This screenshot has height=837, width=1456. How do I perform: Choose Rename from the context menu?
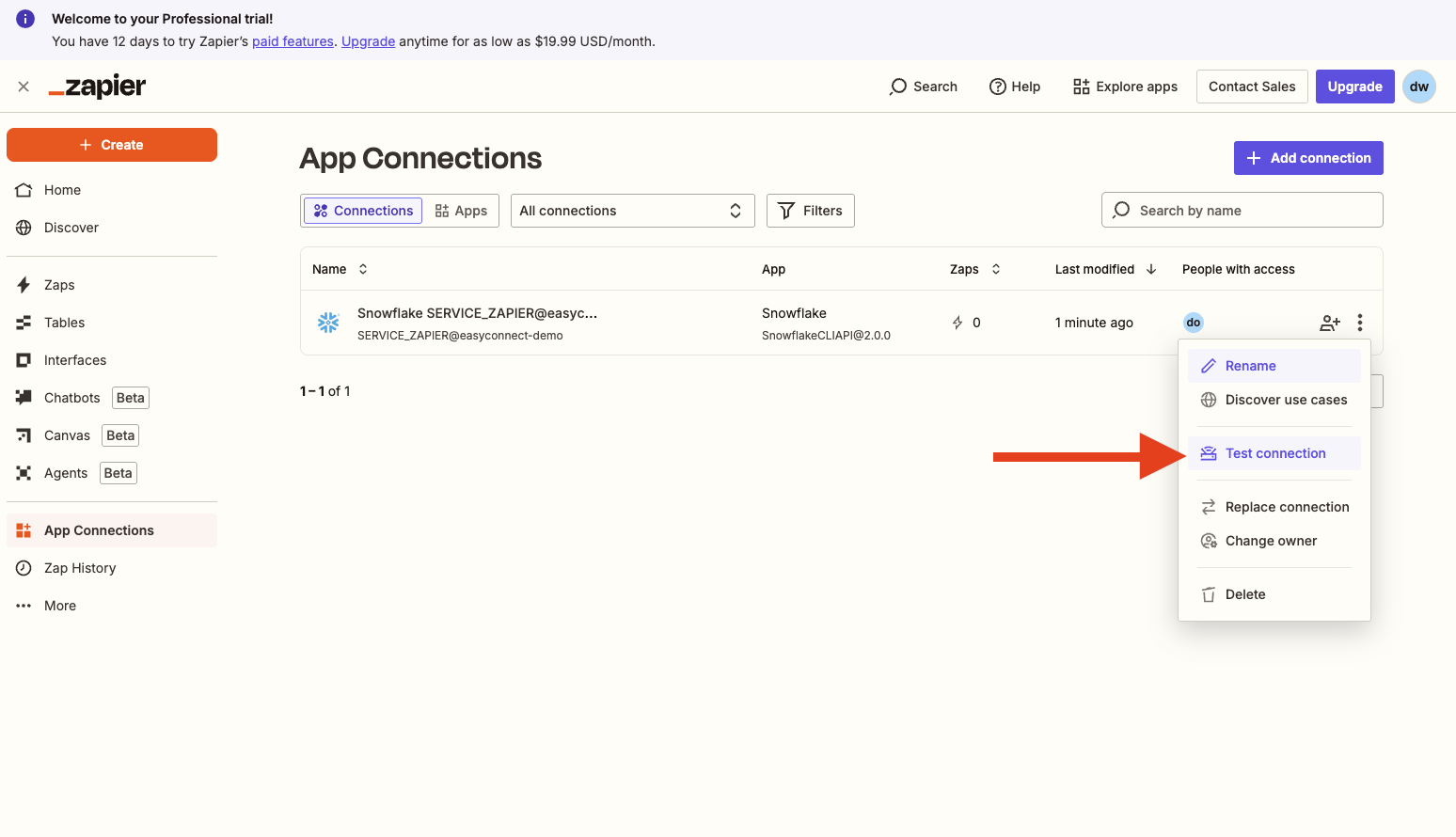[x=1274, y=366]
